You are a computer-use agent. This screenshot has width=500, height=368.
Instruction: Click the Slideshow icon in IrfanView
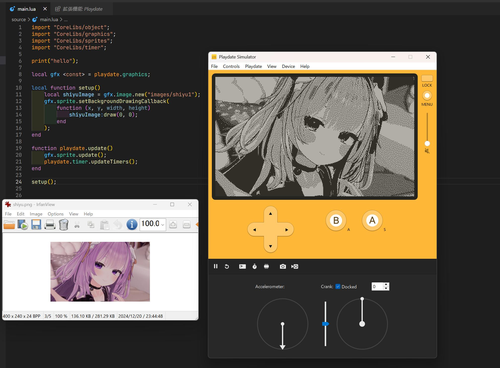(23, 224)
